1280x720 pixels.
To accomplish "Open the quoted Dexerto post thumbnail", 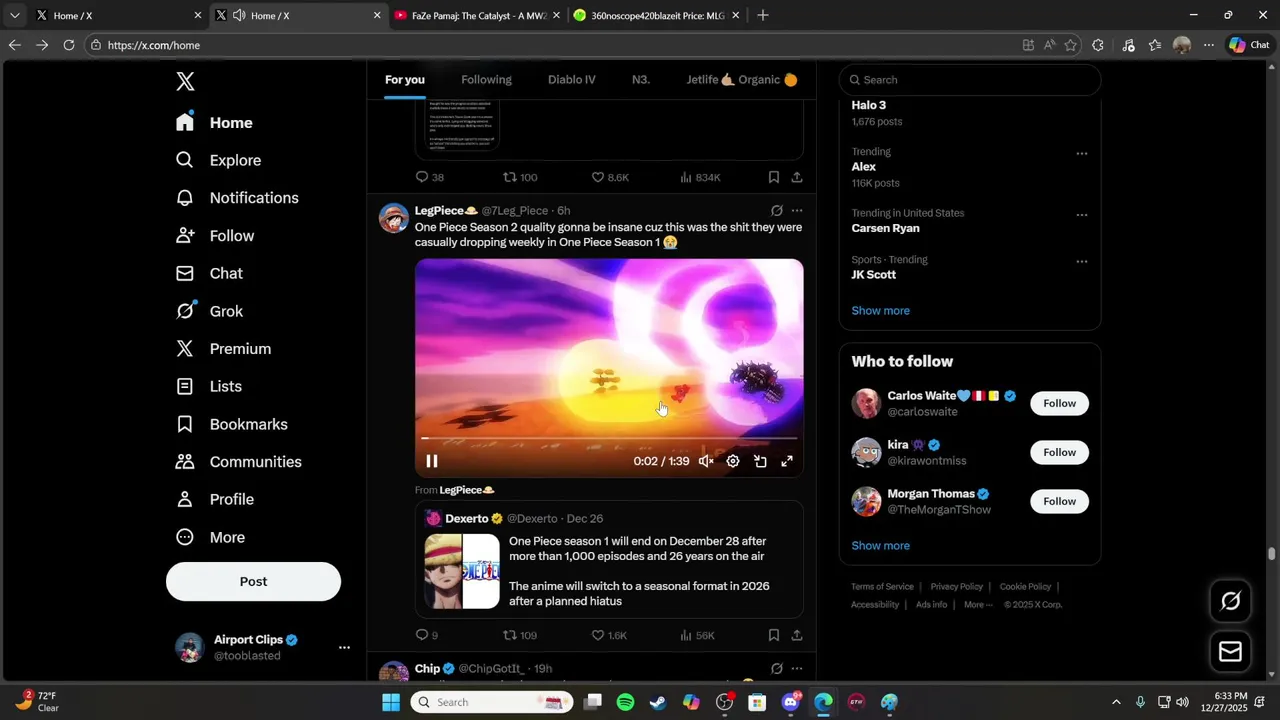I will pyautogui.click(x=462, y=571).
